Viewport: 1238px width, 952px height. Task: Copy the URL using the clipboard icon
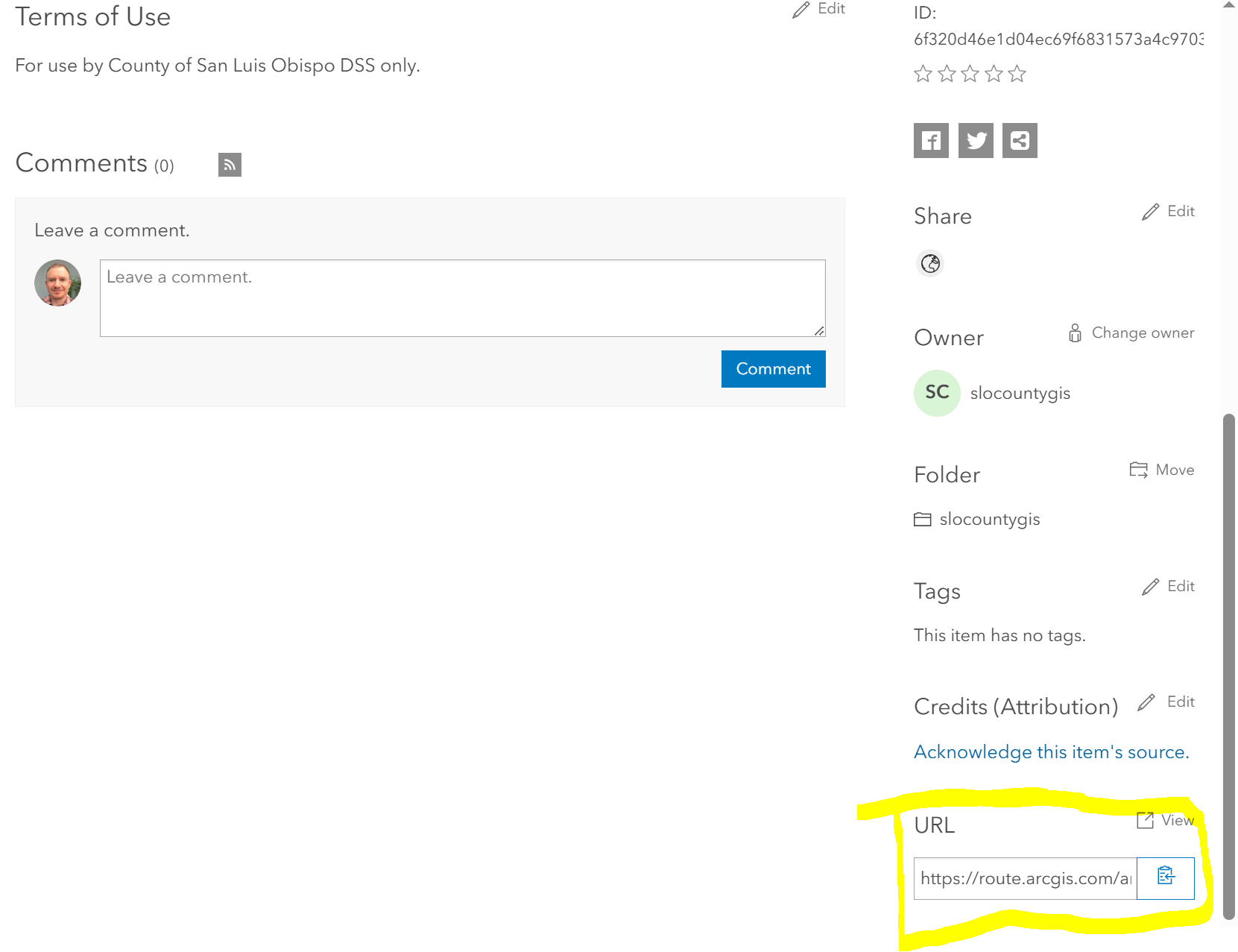point(1164,878)
